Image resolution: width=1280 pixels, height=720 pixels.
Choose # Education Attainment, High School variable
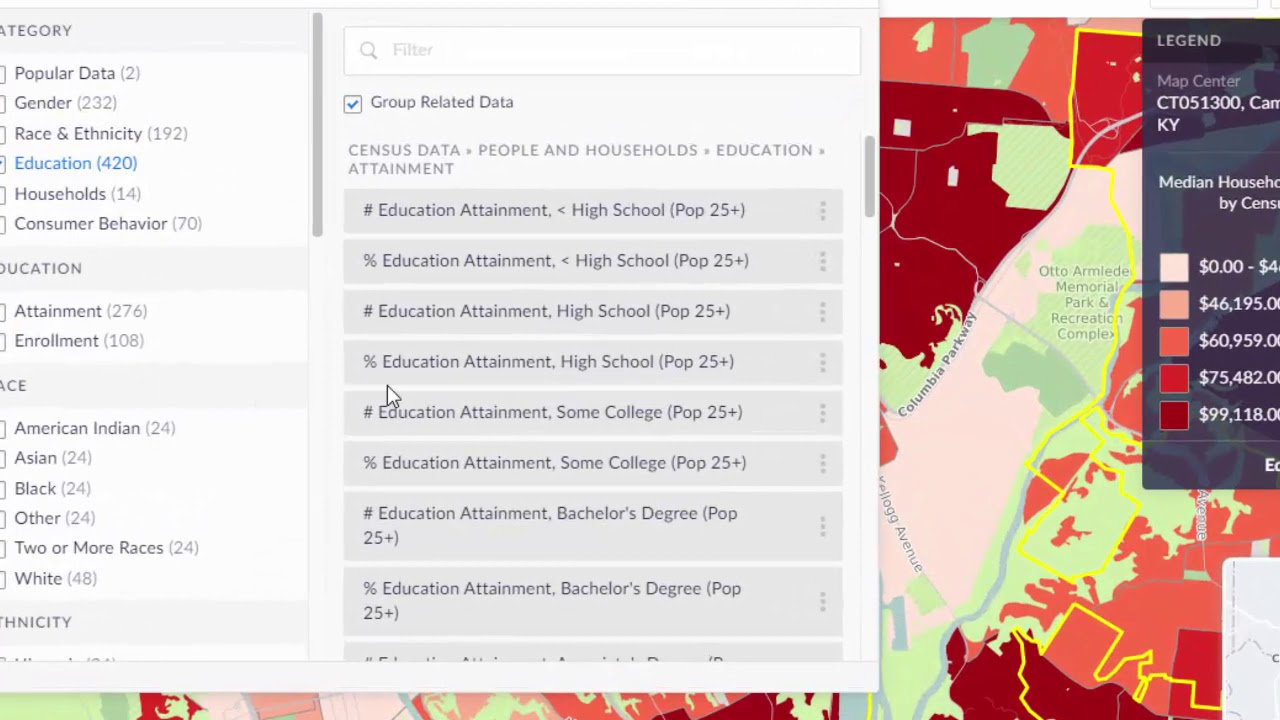click(x=546, y=311)
